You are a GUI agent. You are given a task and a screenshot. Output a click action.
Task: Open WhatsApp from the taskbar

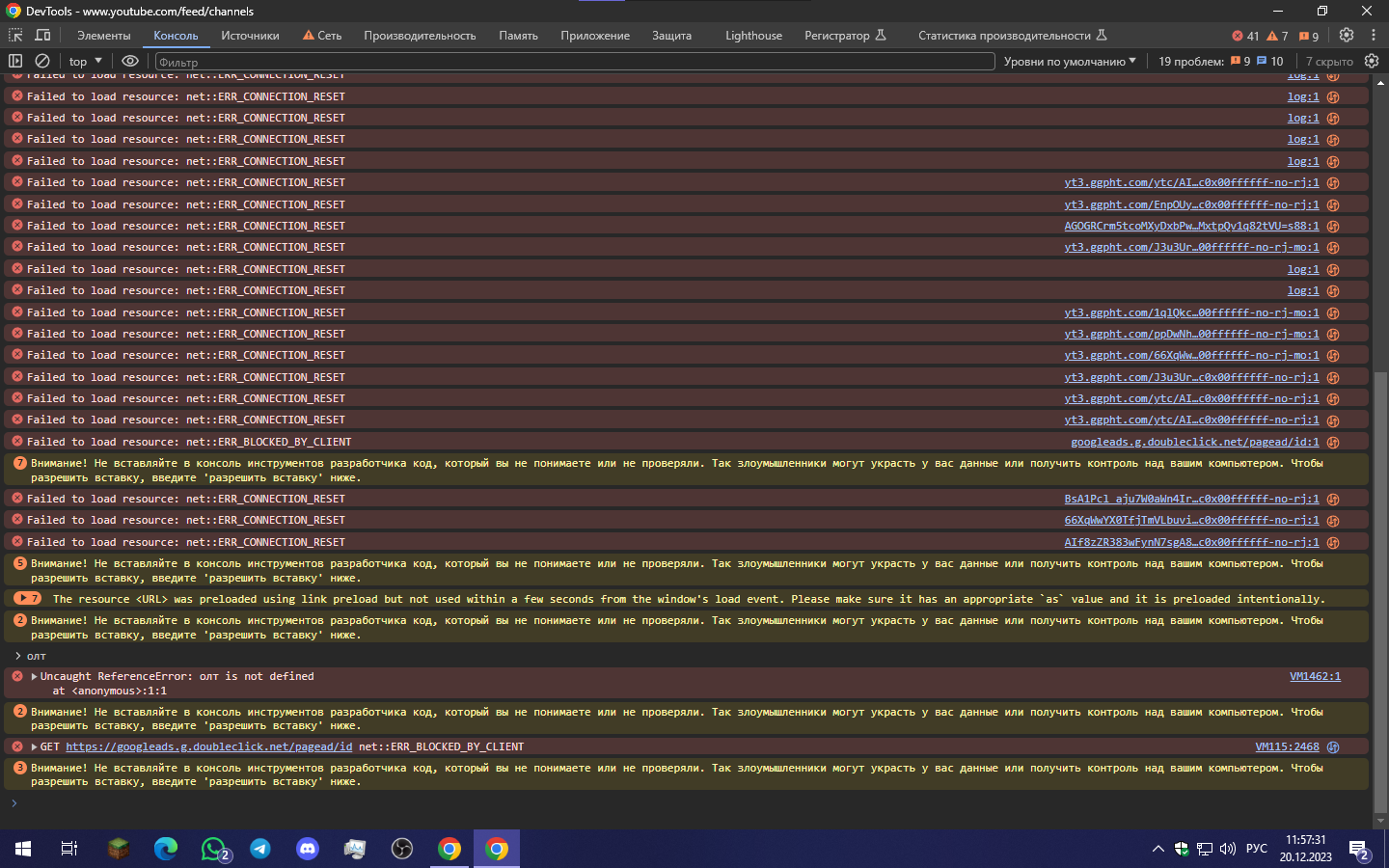tap(213, 849)
